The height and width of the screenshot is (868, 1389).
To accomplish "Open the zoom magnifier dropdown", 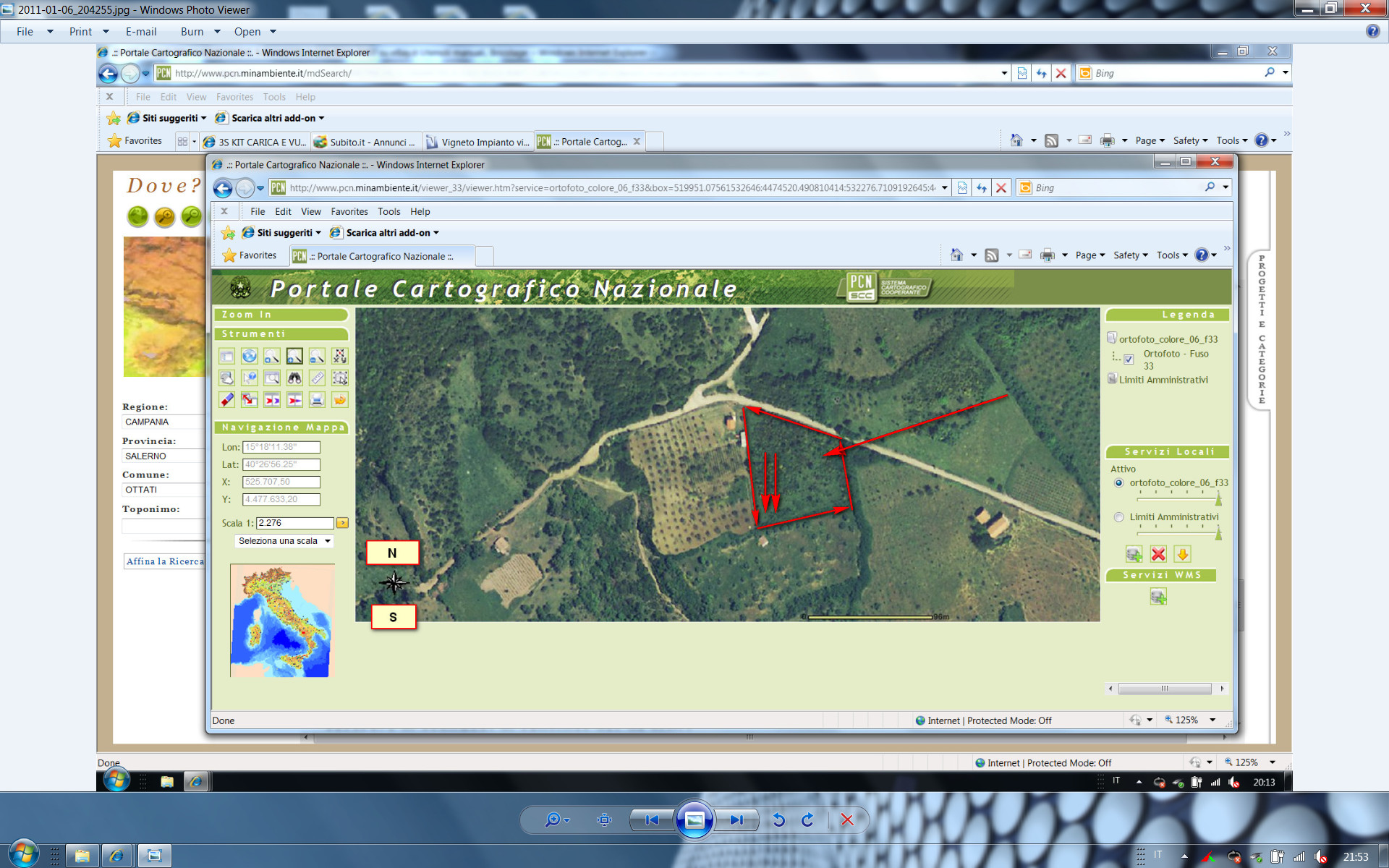I will tap(557, 820).
